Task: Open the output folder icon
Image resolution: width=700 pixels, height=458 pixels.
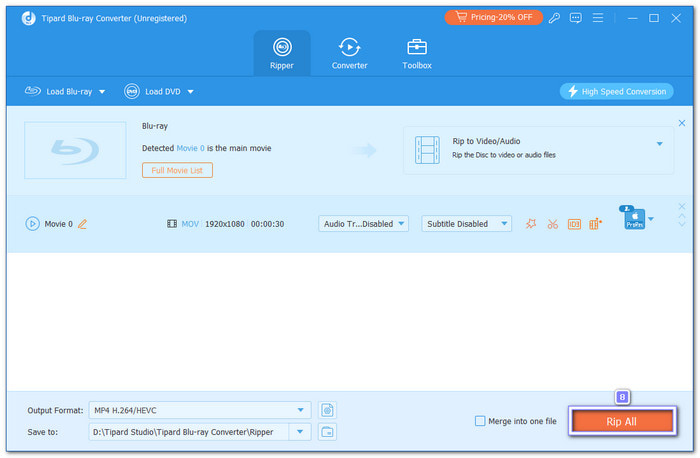Action: pos(327,432)
